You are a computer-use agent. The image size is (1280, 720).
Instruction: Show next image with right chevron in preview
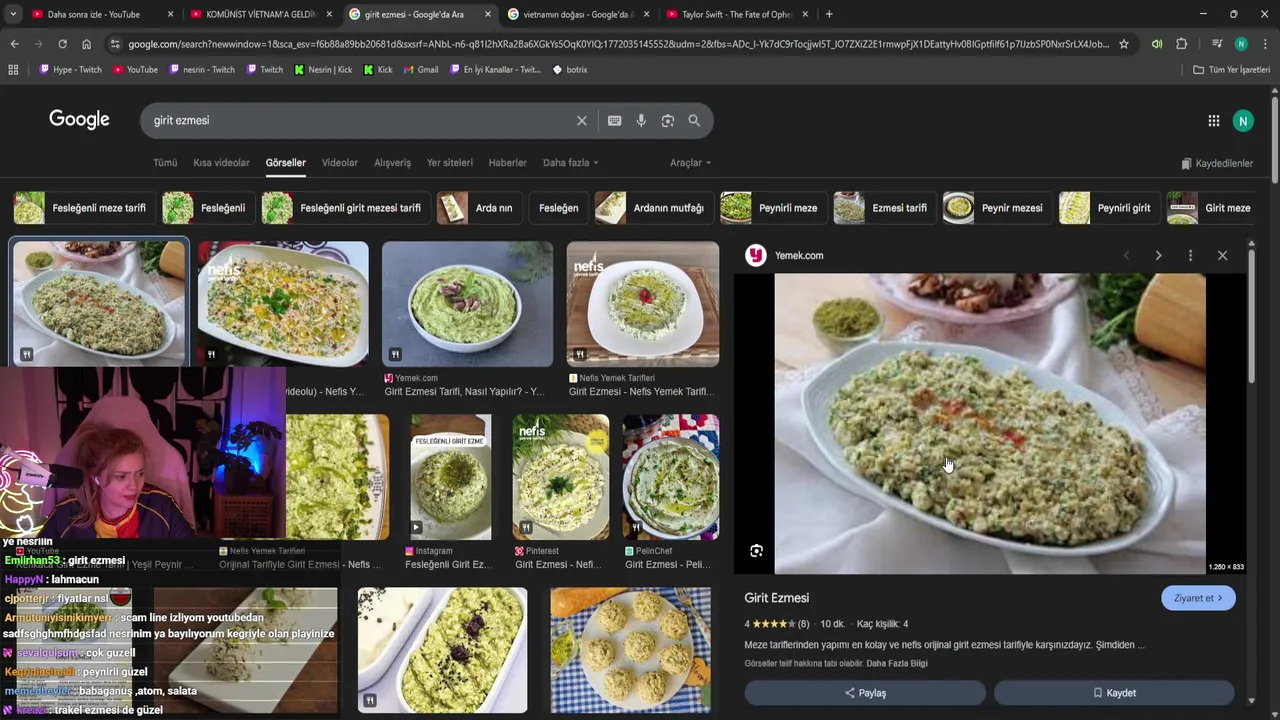[1158, 256]
